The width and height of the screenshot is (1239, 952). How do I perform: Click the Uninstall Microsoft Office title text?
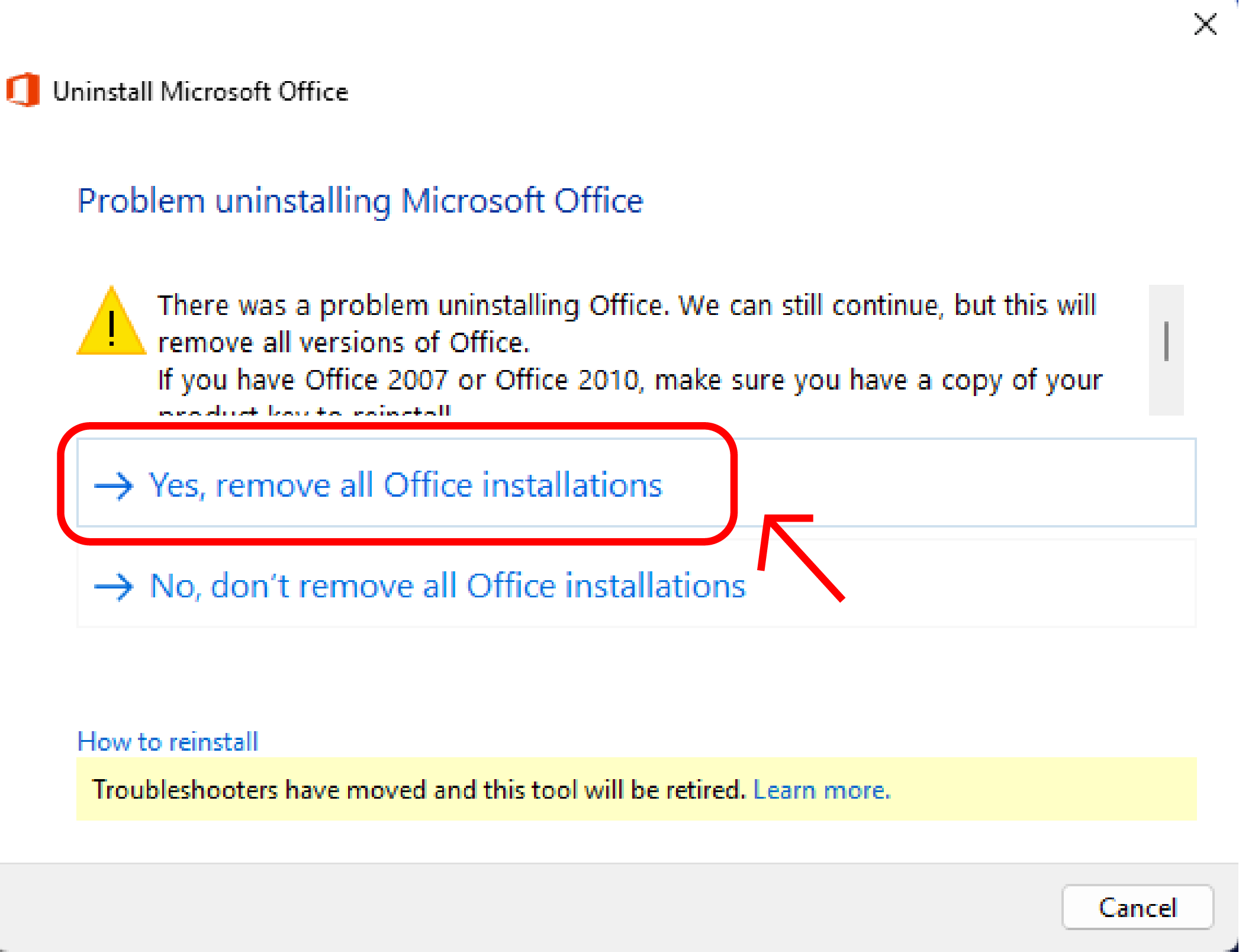[x=201, y=92]
